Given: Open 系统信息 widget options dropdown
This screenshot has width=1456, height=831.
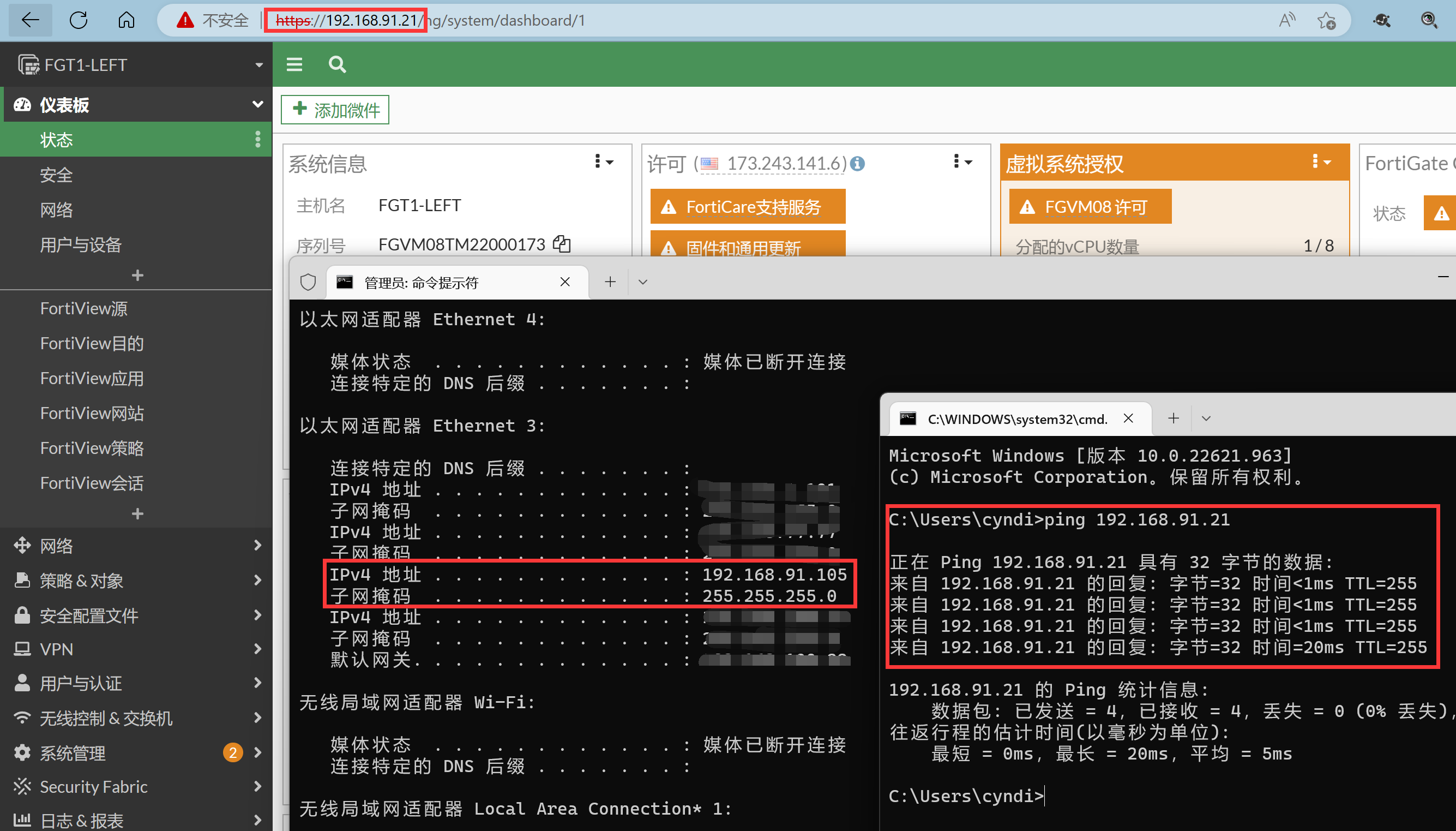Looking at the screenshot, I should coord(603,162).
